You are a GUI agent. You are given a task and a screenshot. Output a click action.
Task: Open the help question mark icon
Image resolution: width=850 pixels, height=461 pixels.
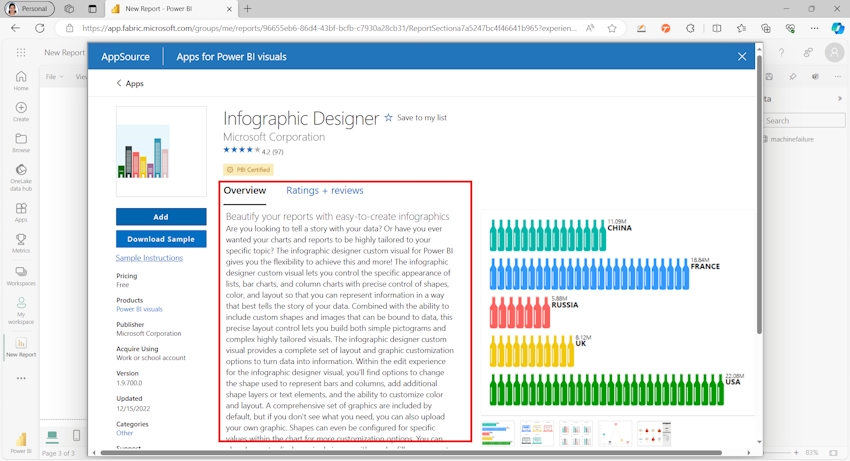[781, 52]
